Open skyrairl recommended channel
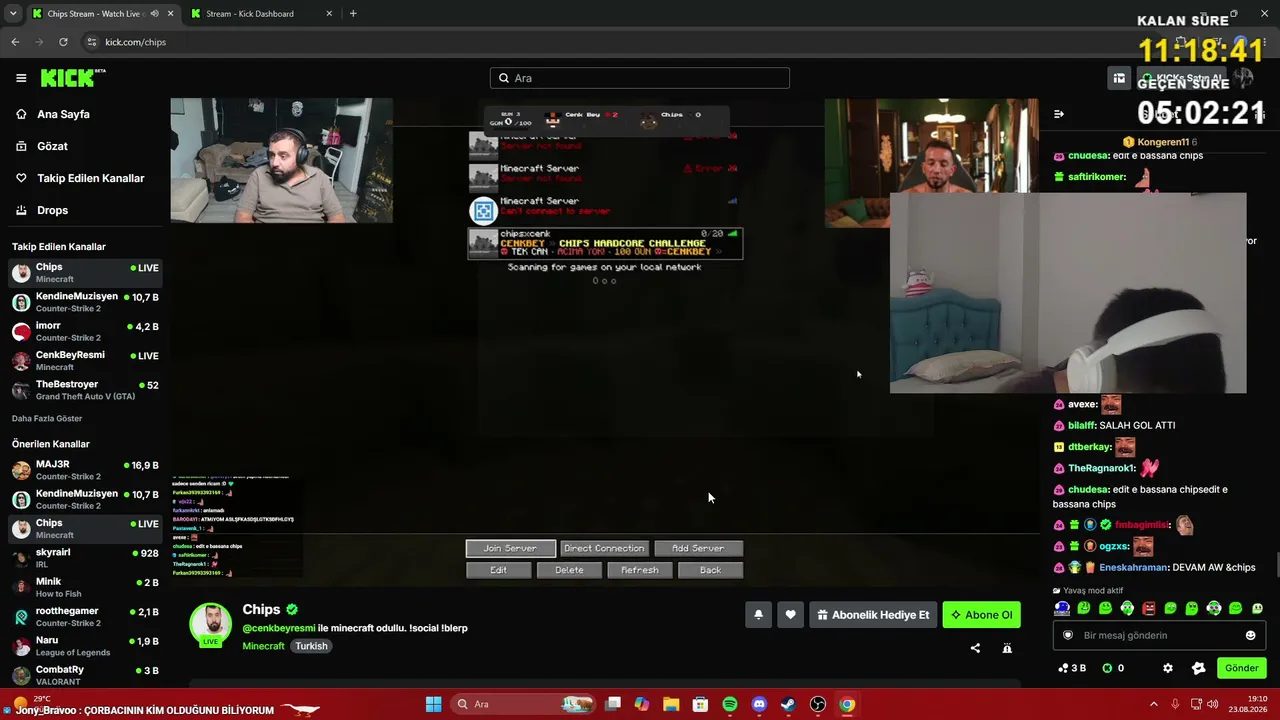Viewport: 1280px width, 720px height. pyautogui.click(x=84, y=558)
